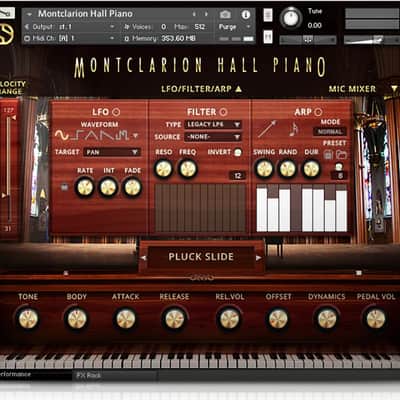This screenshot has width=400, height=400.
Task: Click the Soundiron logo icon
Action: [7, 34]
